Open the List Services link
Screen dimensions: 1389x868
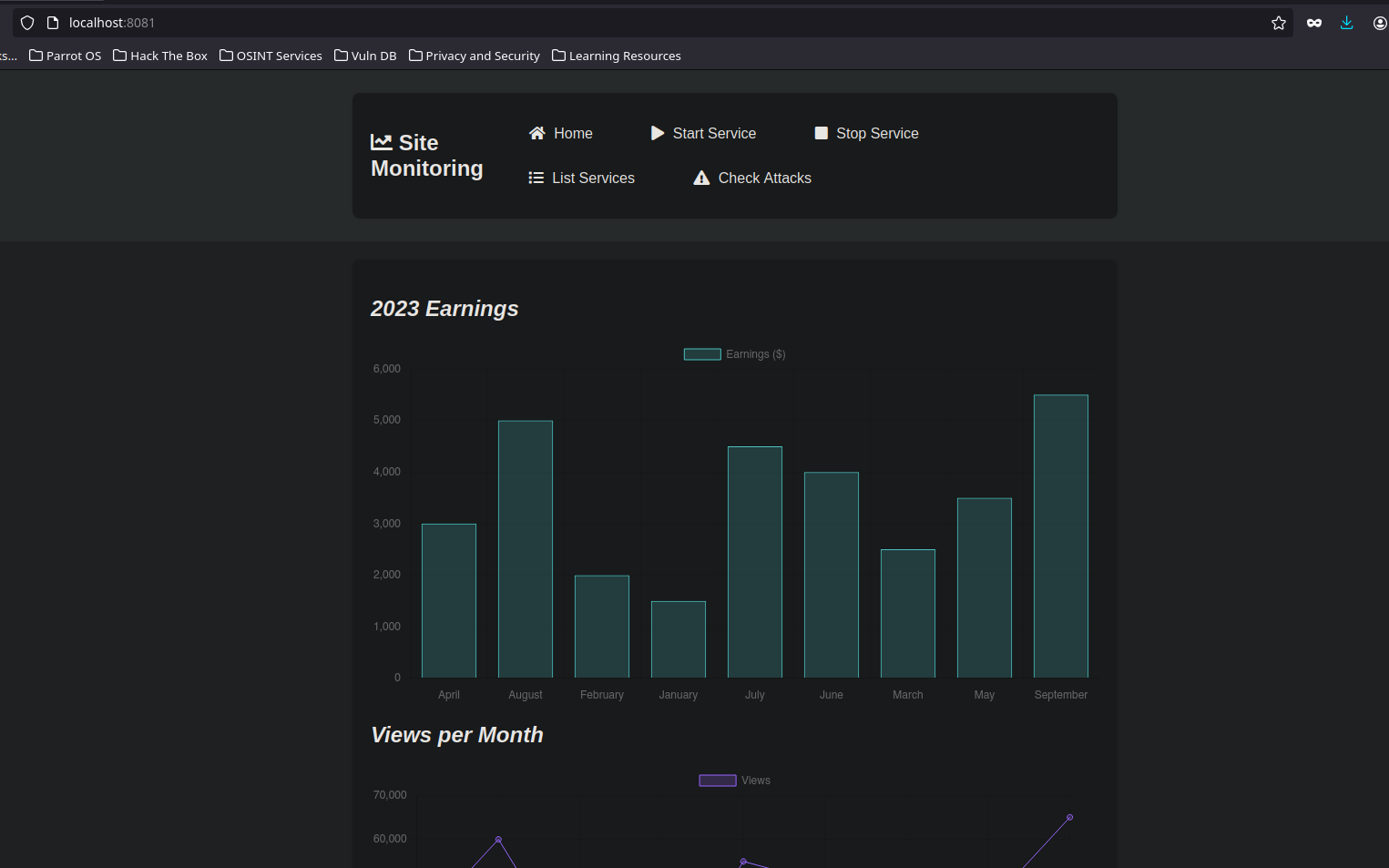click(582, 178)
